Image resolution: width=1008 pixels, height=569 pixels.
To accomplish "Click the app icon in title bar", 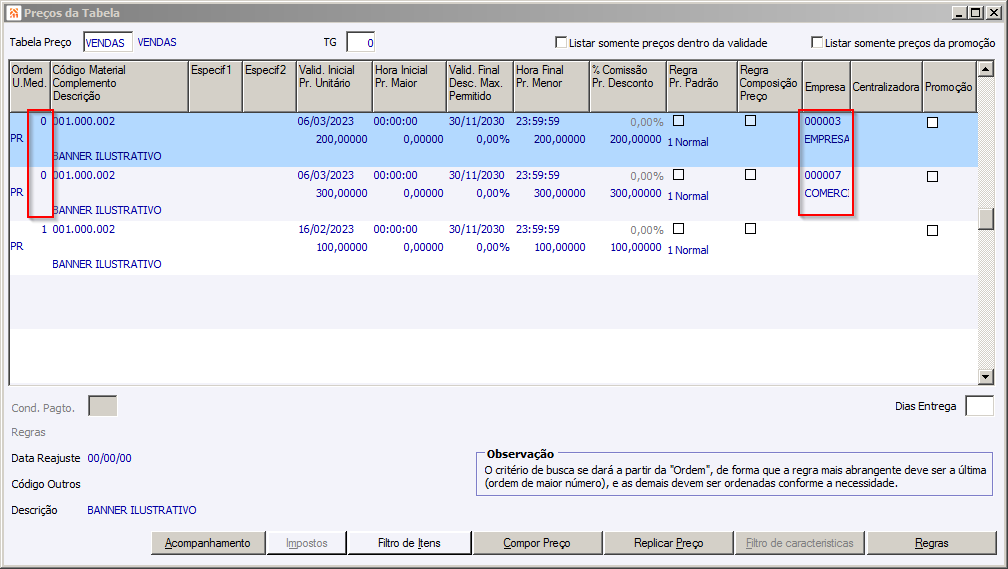I will click(x=13, y=13).
